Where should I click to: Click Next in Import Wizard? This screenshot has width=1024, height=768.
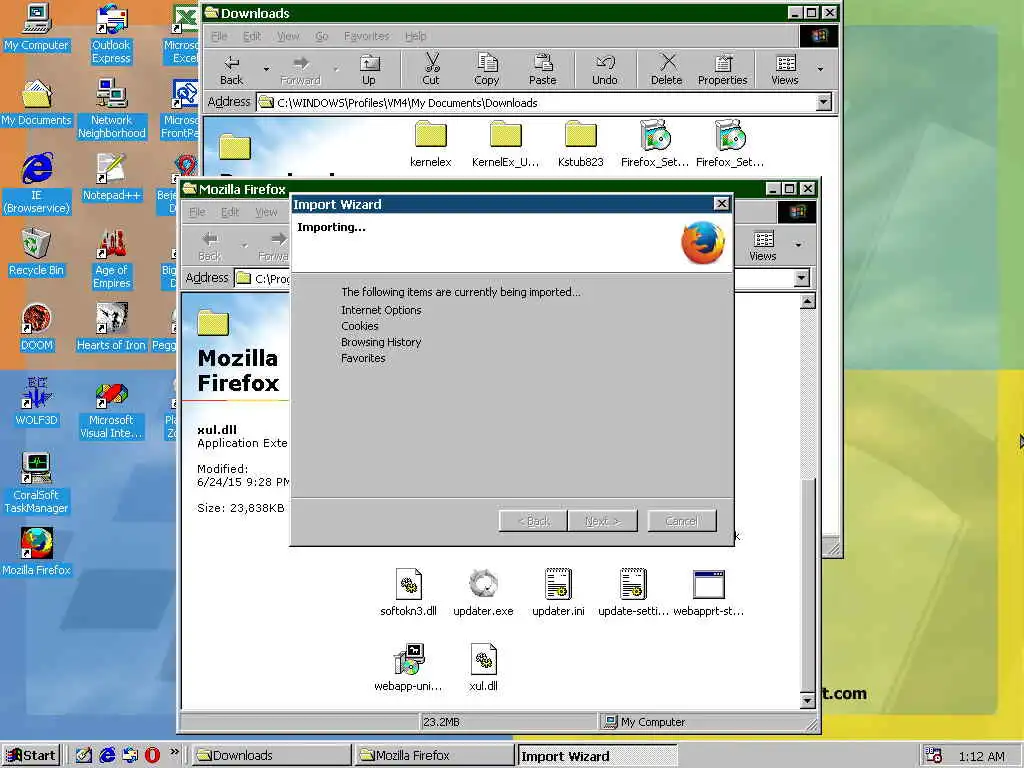602,521
